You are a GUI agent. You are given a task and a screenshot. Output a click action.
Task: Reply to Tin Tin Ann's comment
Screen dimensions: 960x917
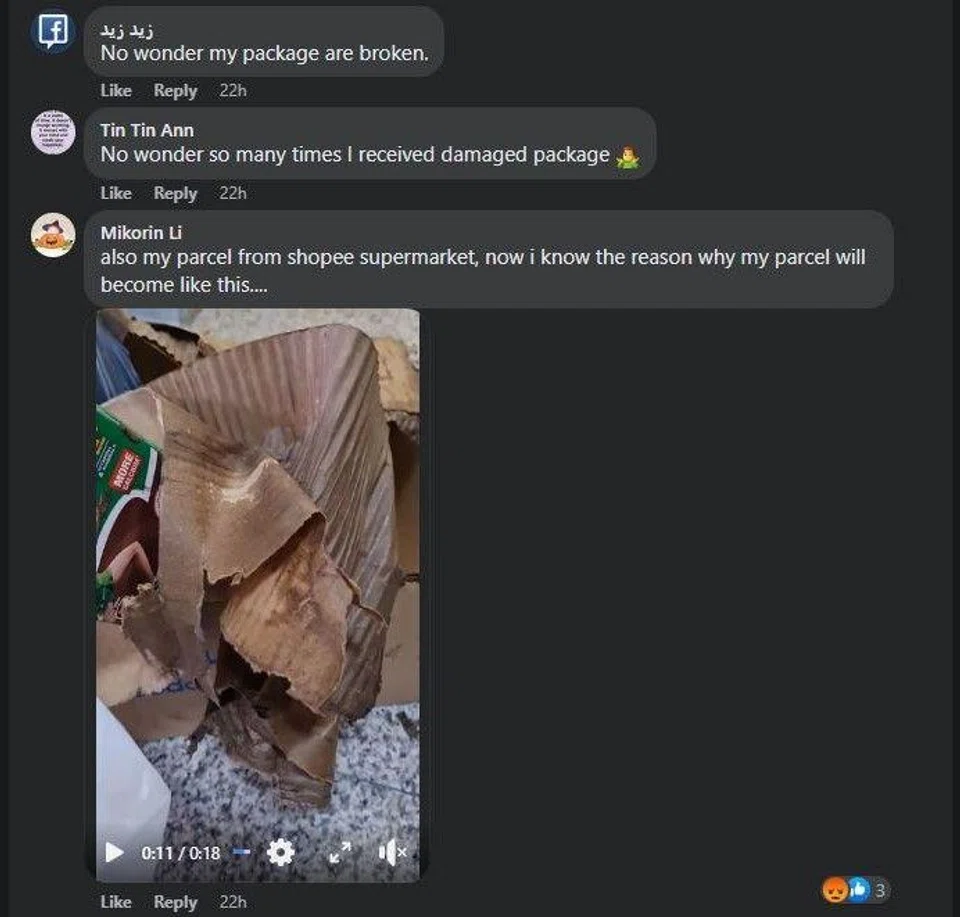click(175, 193)
